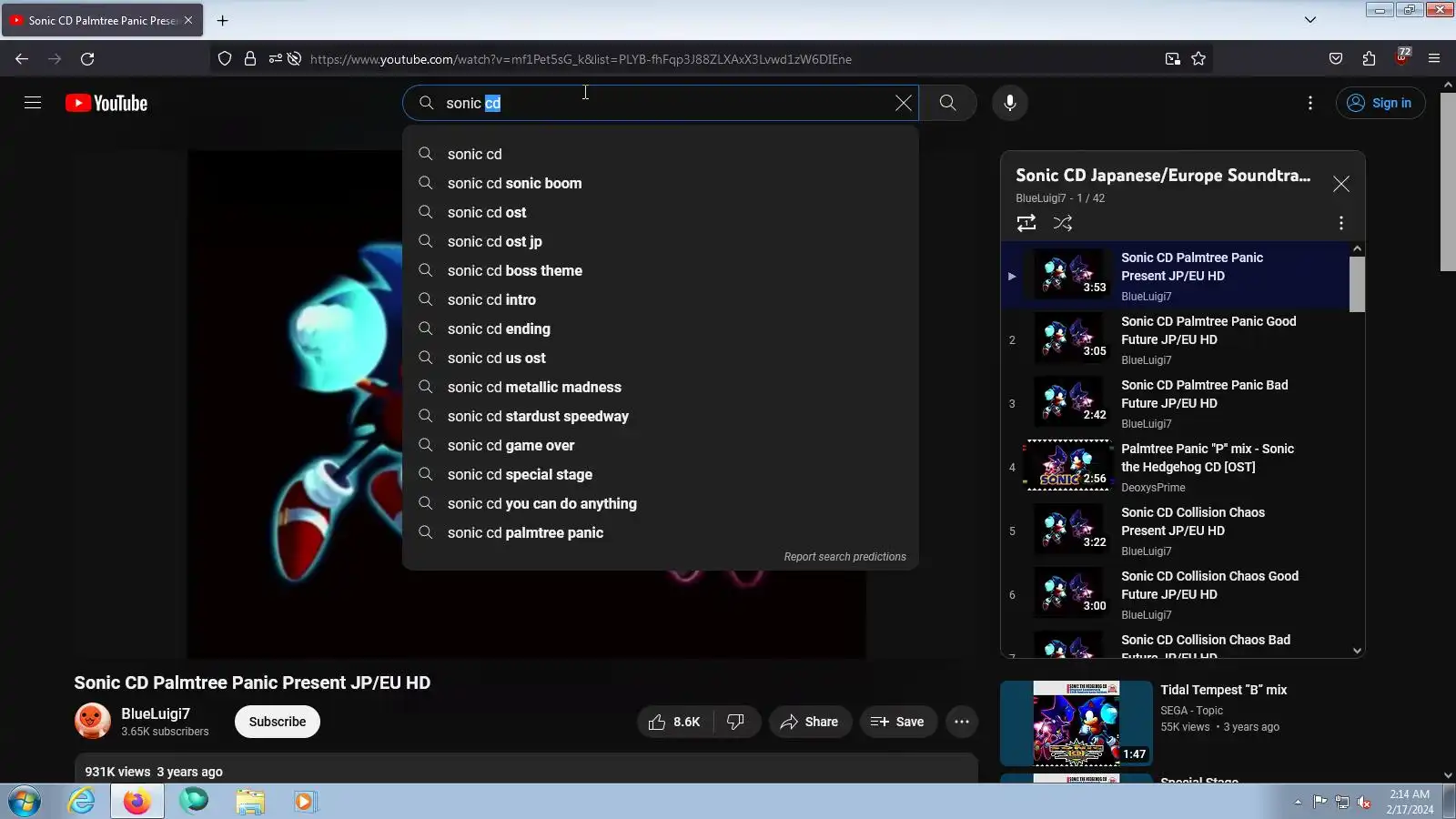Open BlueLuigi7 channel avatar
Screen dimensions: 1456x819
[x=92, y=722]
